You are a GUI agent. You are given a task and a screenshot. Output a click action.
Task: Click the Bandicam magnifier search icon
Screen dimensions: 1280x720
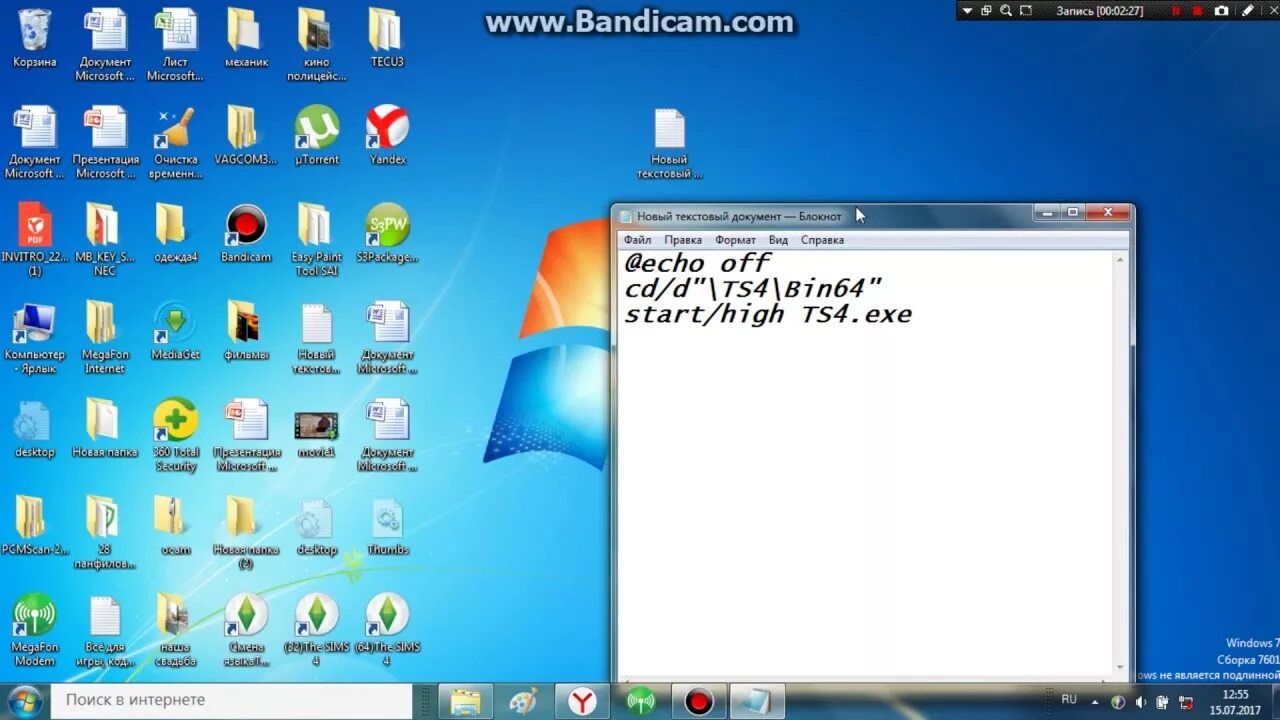[x=1006, y=11]
